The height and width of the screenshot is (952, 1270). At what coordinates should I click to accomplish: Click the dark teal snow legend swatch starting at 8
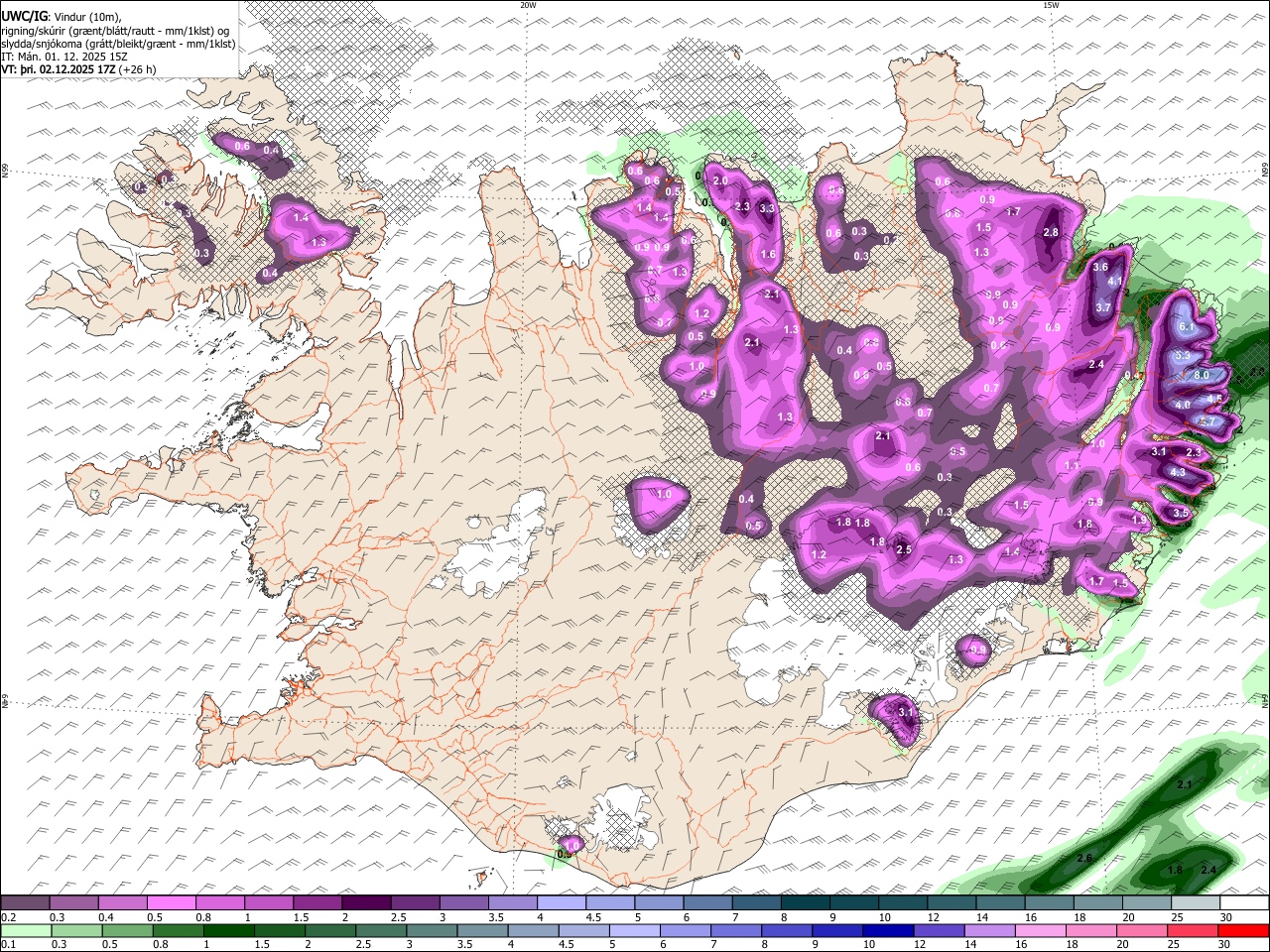pyautogui.click(x=806, y=903)
